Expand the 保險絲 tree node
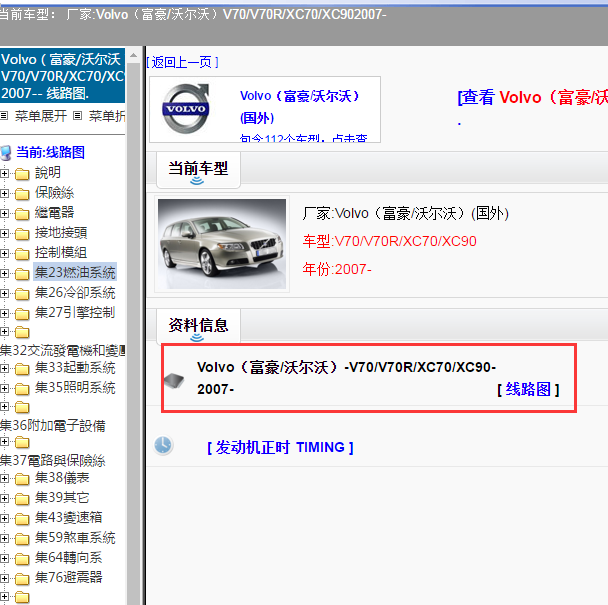608x605 pixels. [x=4, y=193]
